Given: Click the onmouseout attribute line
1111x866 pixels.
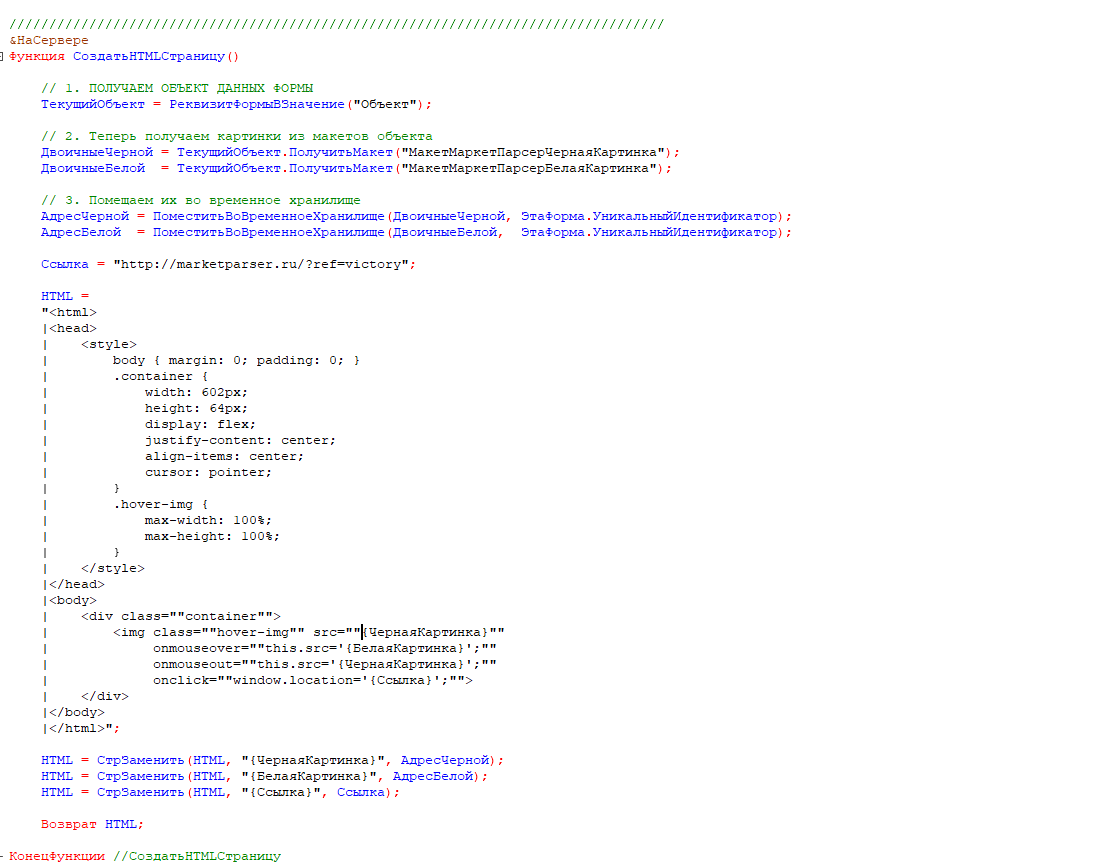Looking at the screenshot, I should 325,664.
